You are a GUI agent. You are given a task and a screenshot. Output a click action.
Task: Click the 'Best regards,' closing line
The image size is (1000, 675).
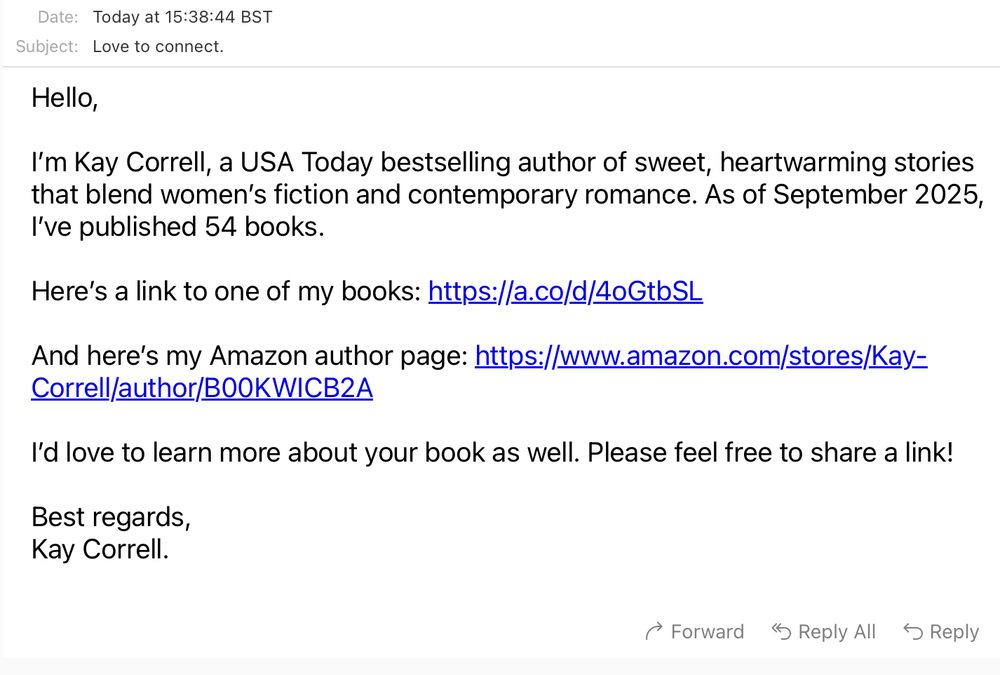[x=111, y=517]
